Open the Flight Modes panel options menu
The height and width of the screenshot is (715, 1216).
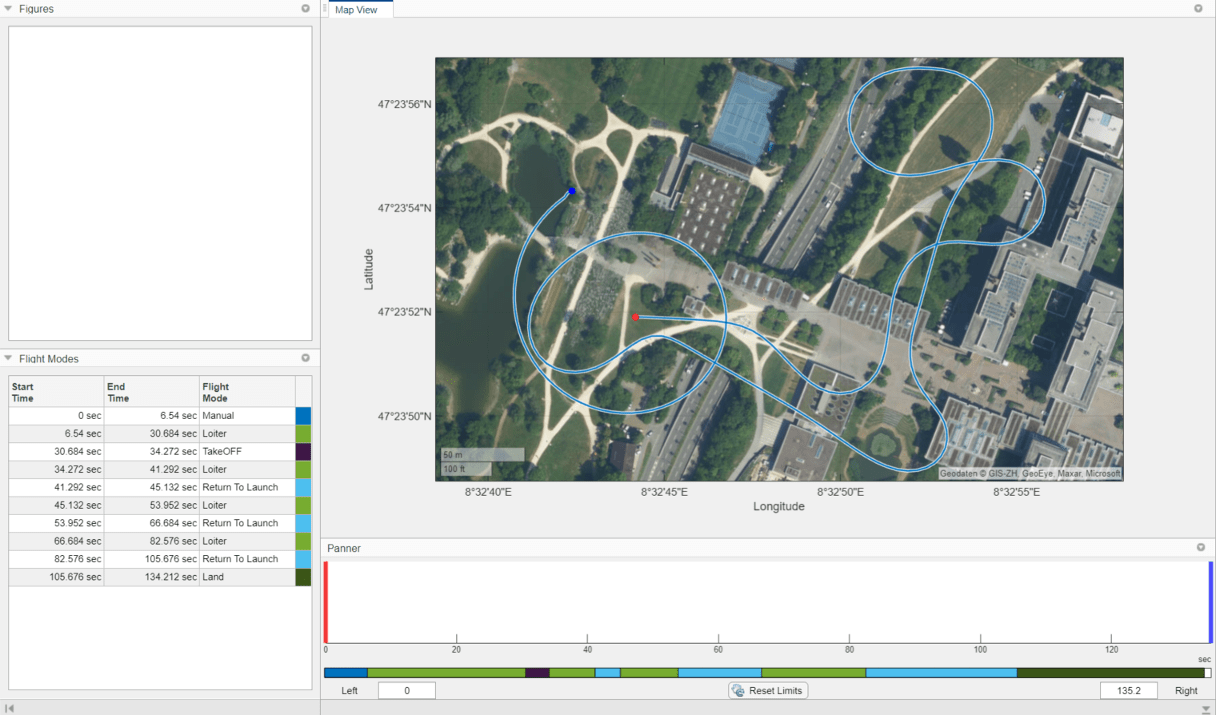click(x=305, y=358)
